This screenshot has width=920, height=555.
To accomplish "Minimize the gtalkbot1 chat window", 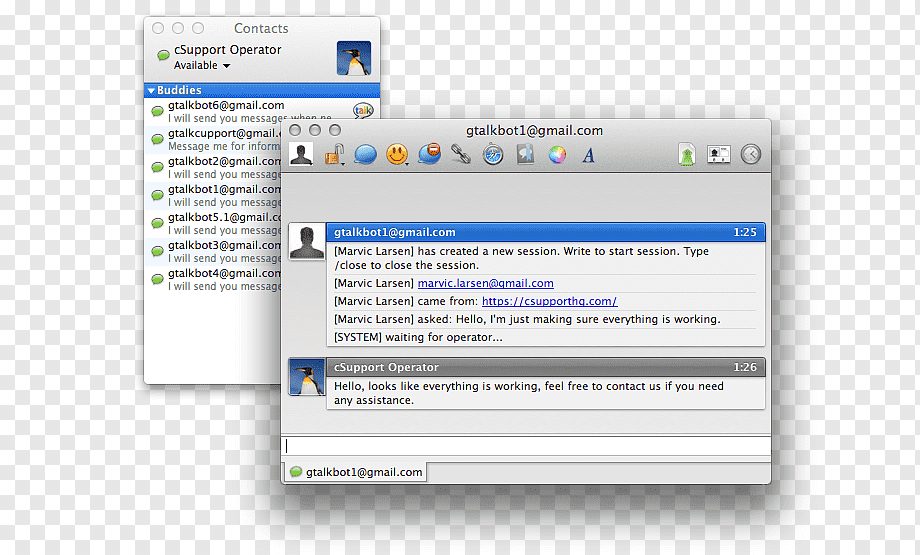I will tap(314, 130).
